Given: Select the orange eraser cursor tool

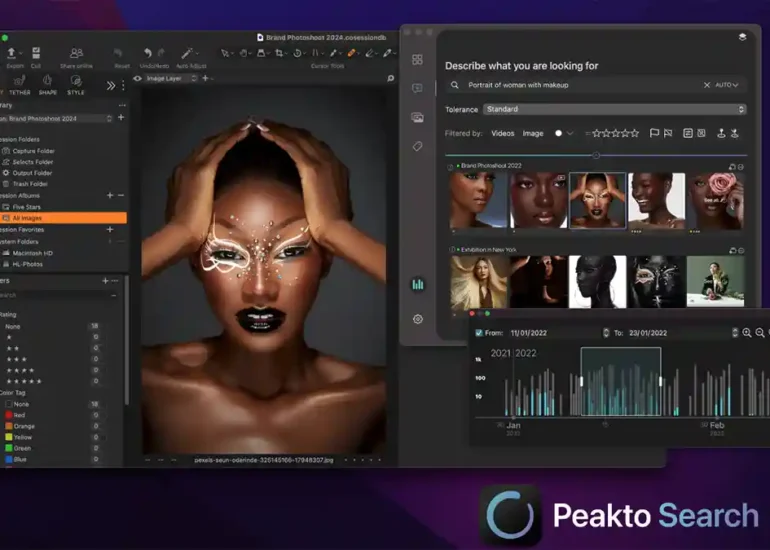Looking at the screenshot, I should (352, 53).
